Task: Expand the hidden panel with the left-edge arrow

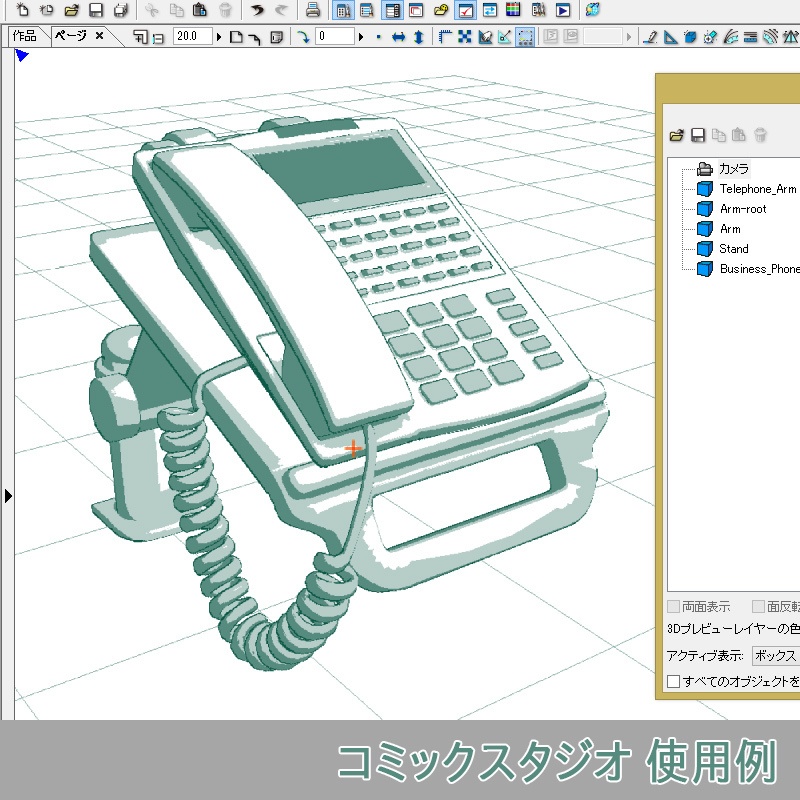Action: coord(8,493)
